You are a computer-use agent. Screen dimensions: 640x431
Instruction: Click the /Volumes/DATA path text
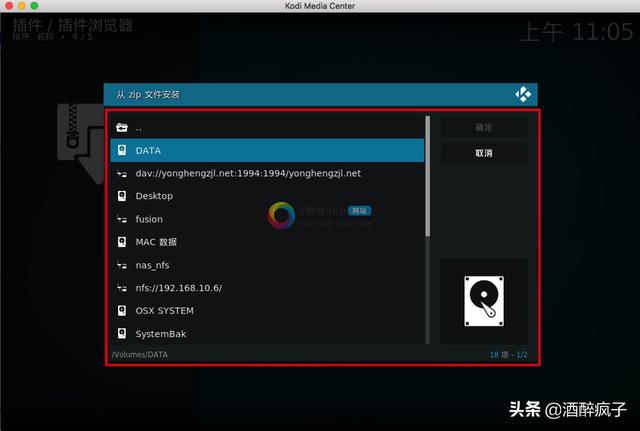click(140, 355)
